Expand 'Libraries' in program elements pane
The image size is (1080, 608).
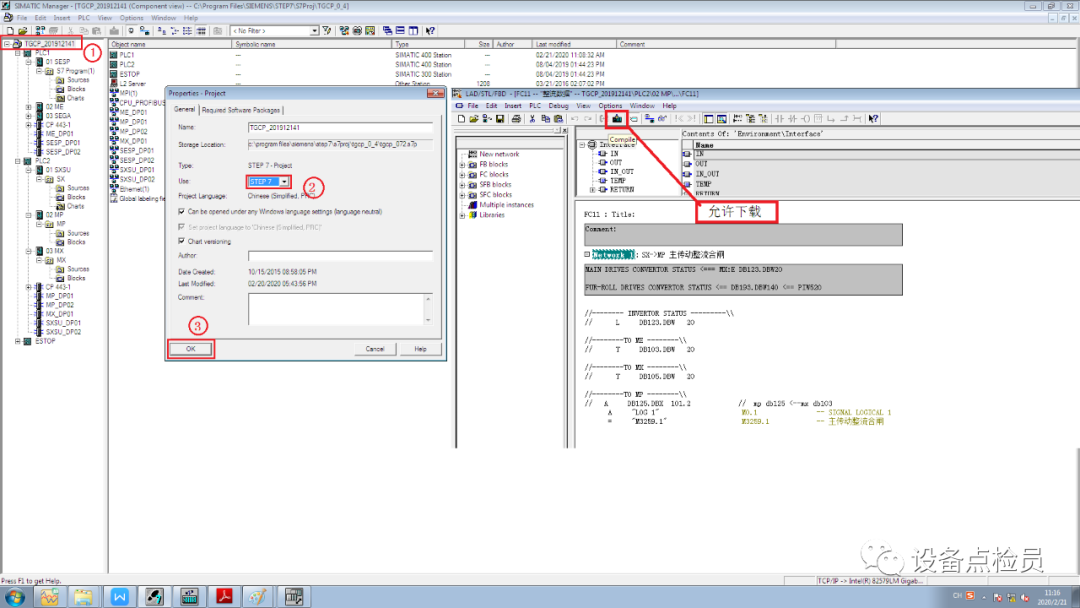pos(462,216)
